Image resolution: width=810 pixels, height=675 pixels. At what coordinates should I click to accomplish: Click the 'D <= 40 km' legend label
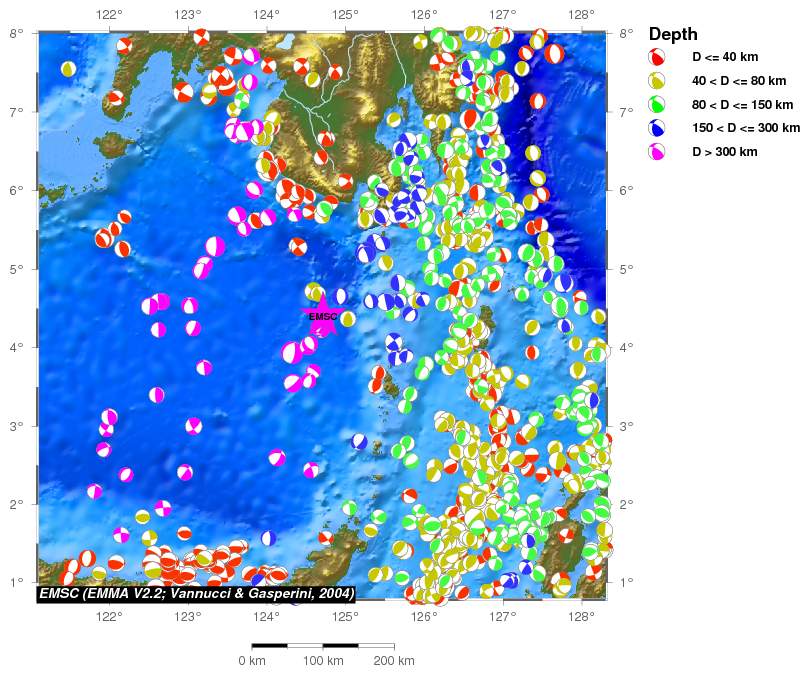[x=726, y=57]
